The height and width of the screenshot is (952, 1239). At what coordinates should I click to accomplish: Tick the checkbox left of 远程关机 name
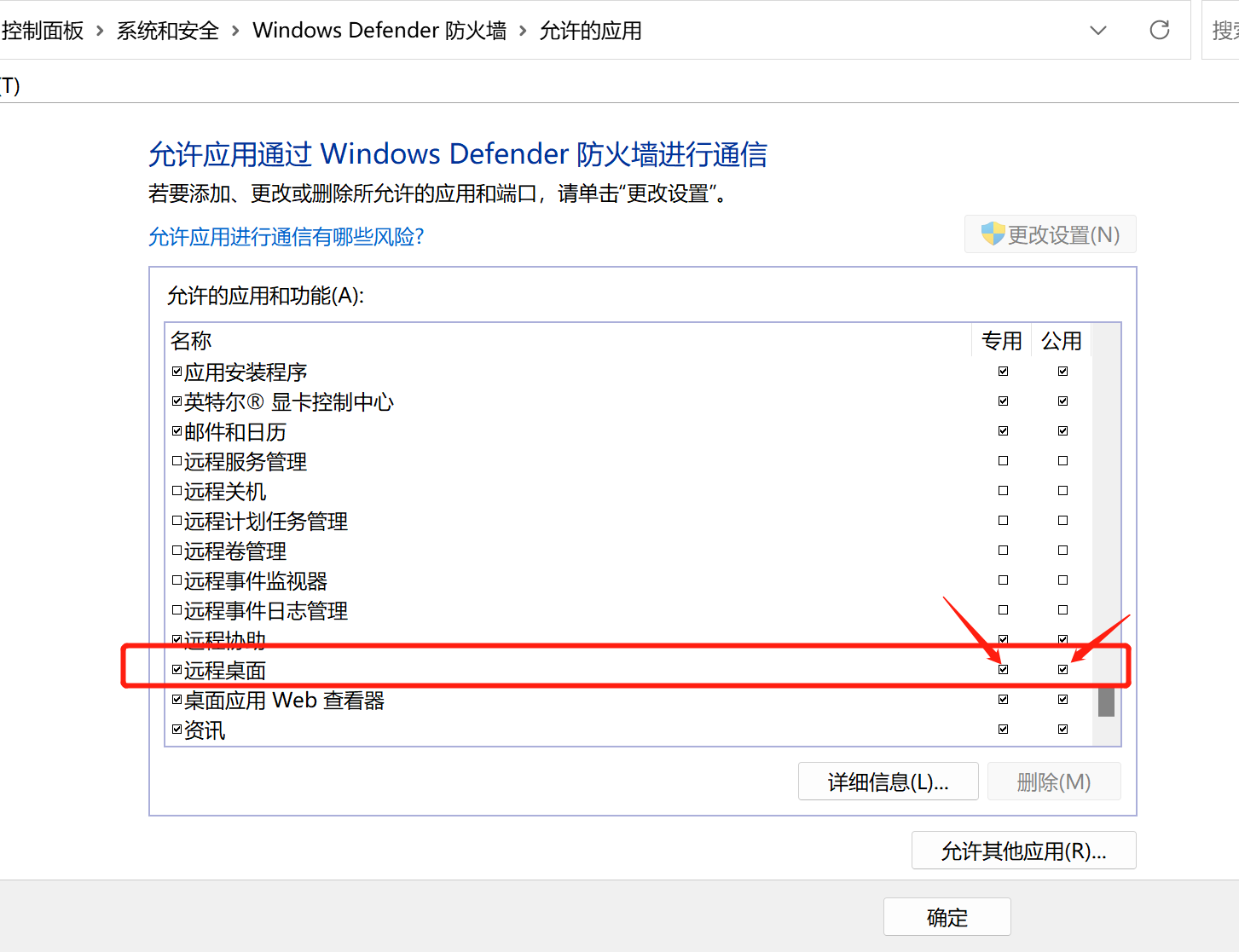click(x=177, y=491)
